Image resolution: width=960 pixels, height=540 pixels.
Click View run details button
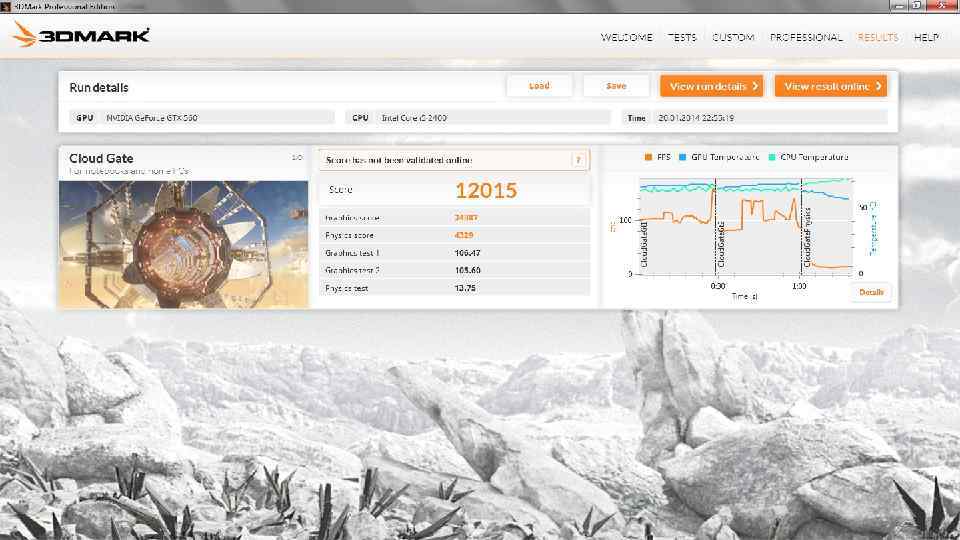click(x=711, y=86)
